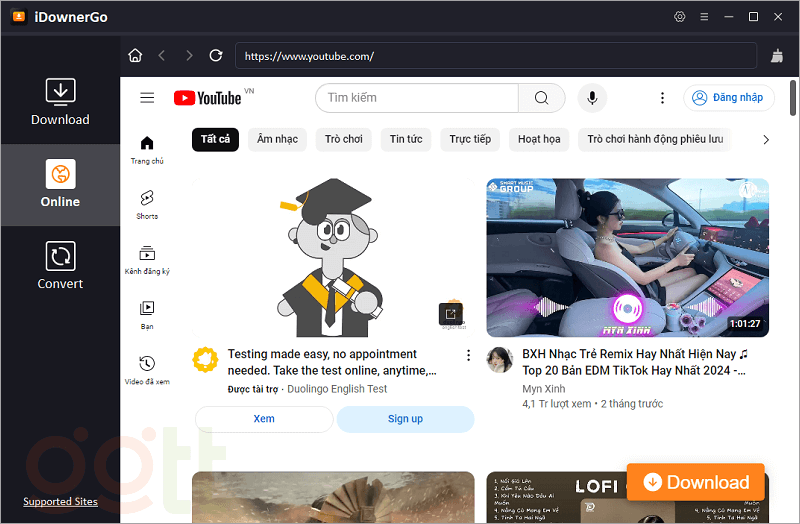The height and width of the screenshot is (524, 800).
Task: Open YouTube three-dot settings menu
Action: pyautogui.click(x=662, y=98)
